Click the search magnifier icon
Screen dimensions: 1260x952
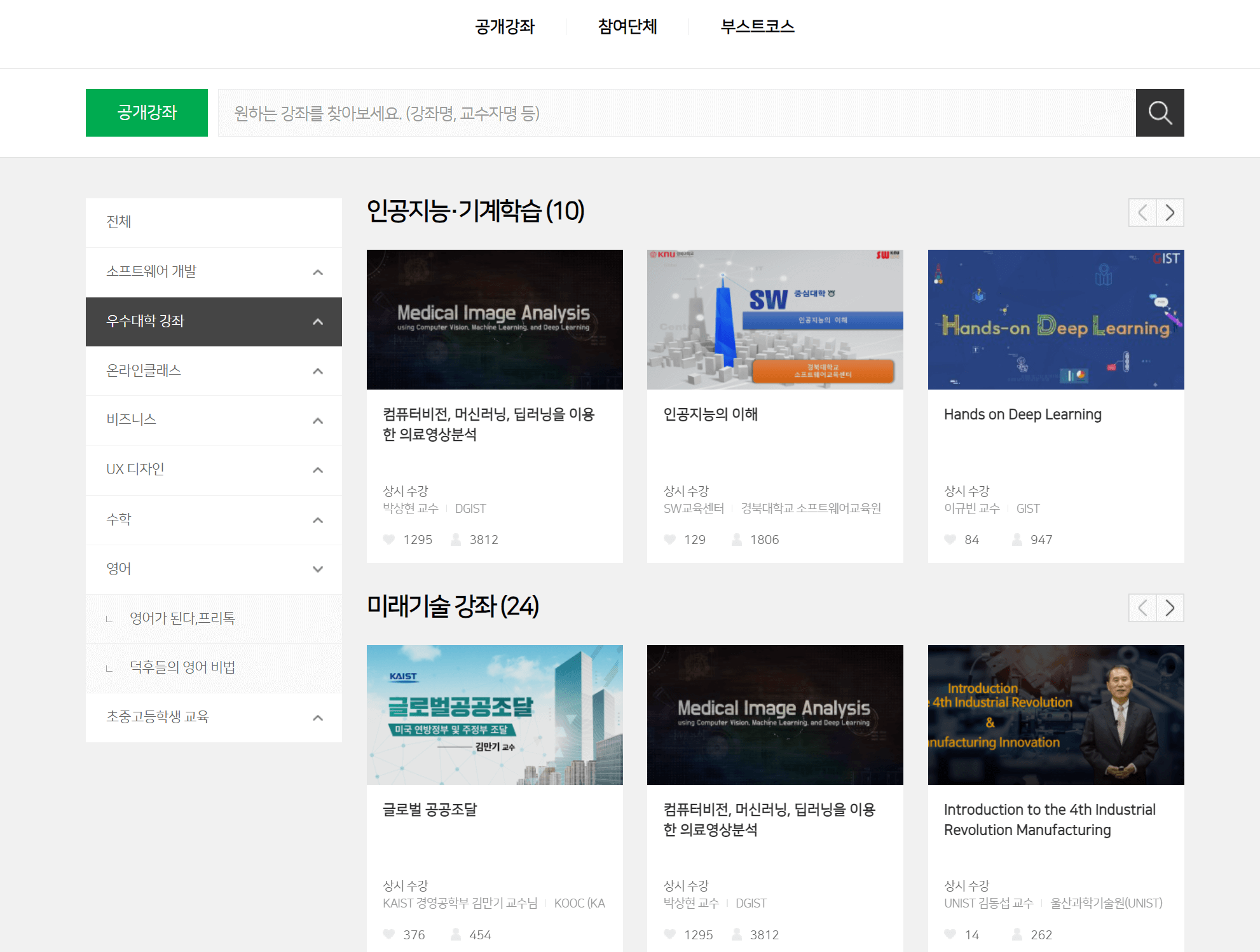coord(1160,112)
